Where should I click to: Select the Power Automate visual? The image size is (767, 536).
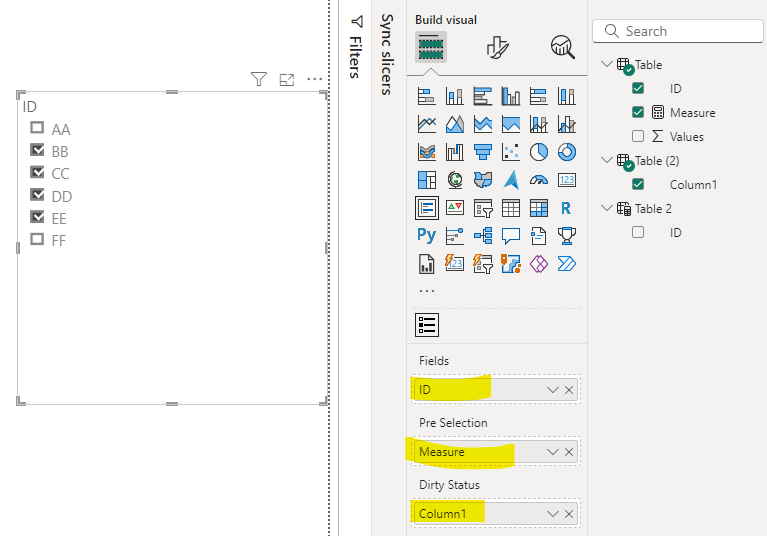coord(566,264)
